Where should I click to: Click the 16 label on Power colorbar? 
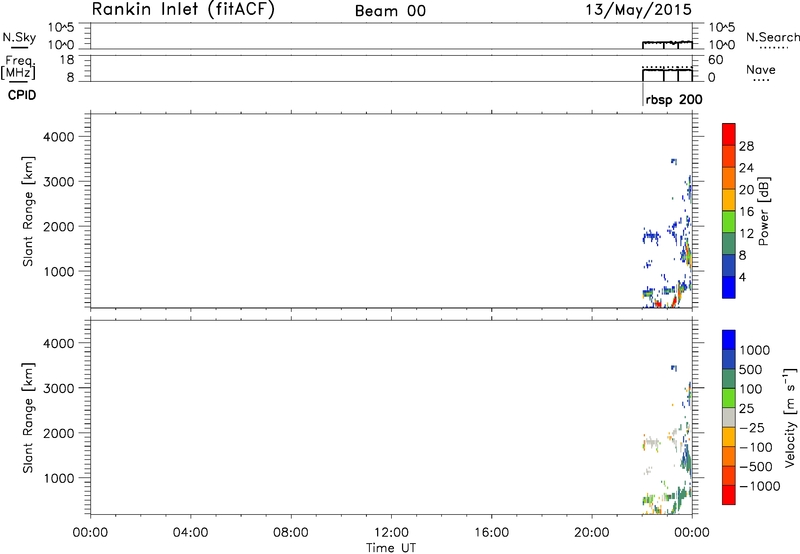coord(746,212)
